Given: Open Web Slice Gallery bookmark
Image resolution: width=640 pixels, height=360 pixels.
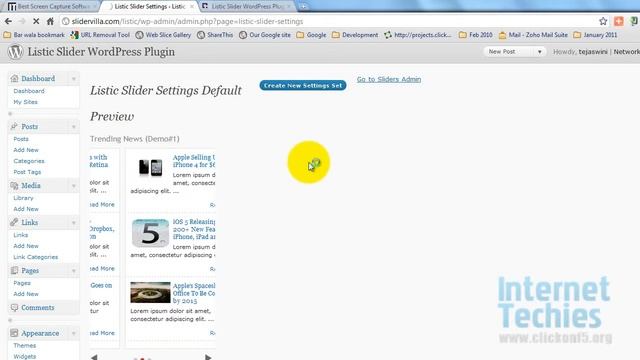Looking at the screenshot, I should [x=163, y=35].
